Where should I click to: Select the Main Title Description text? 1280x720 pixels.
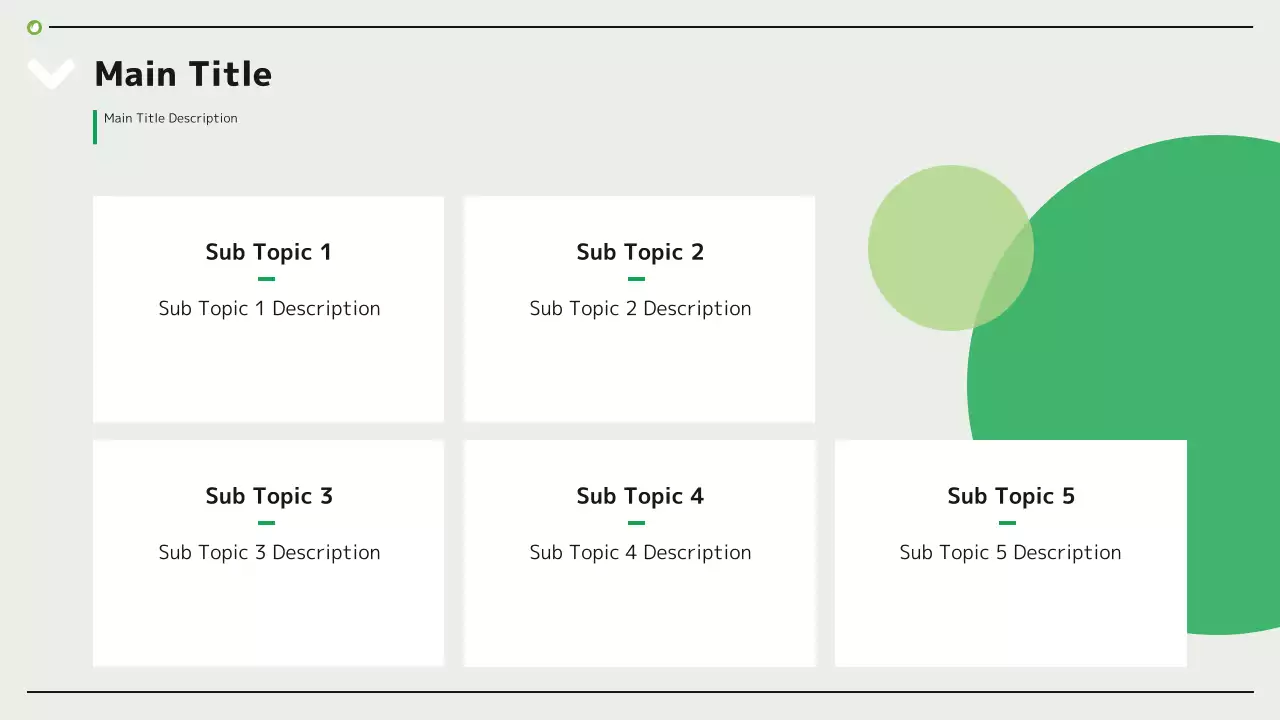(x=171, y=118)
